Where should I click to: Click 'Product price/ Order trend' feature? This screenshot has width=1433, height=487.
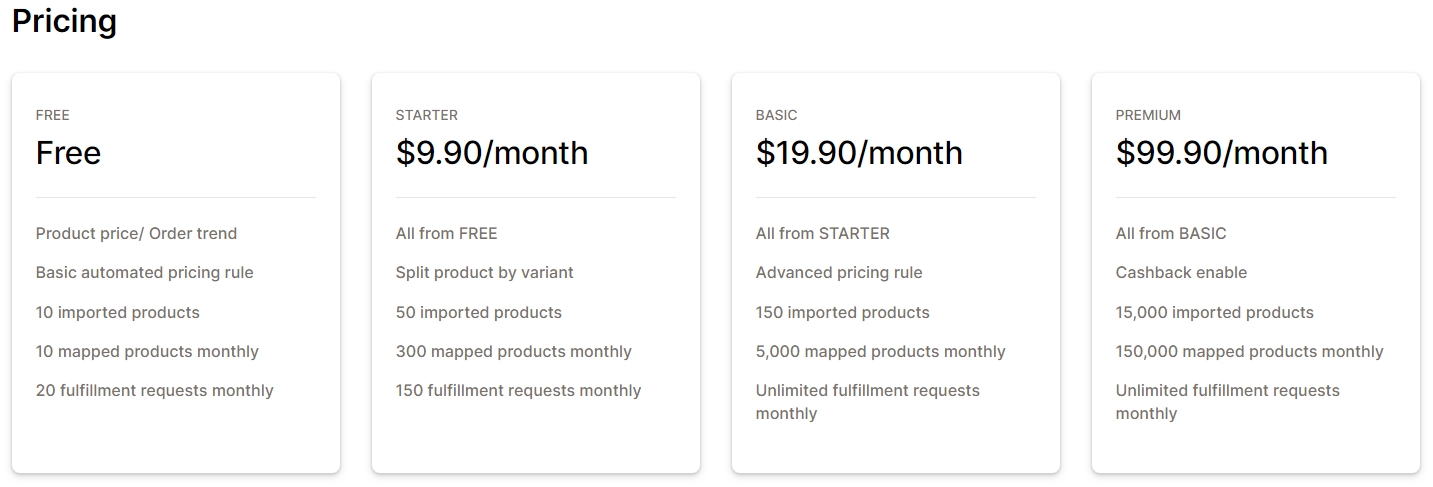(x=136, y=233)
